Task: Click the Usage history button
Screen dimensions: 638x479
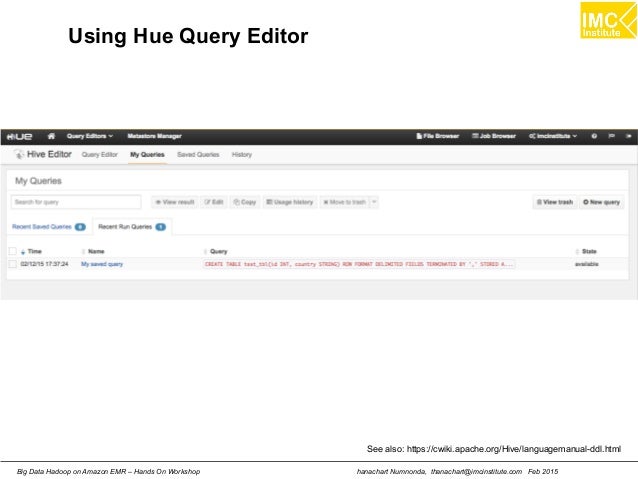Action: (290, 202)
